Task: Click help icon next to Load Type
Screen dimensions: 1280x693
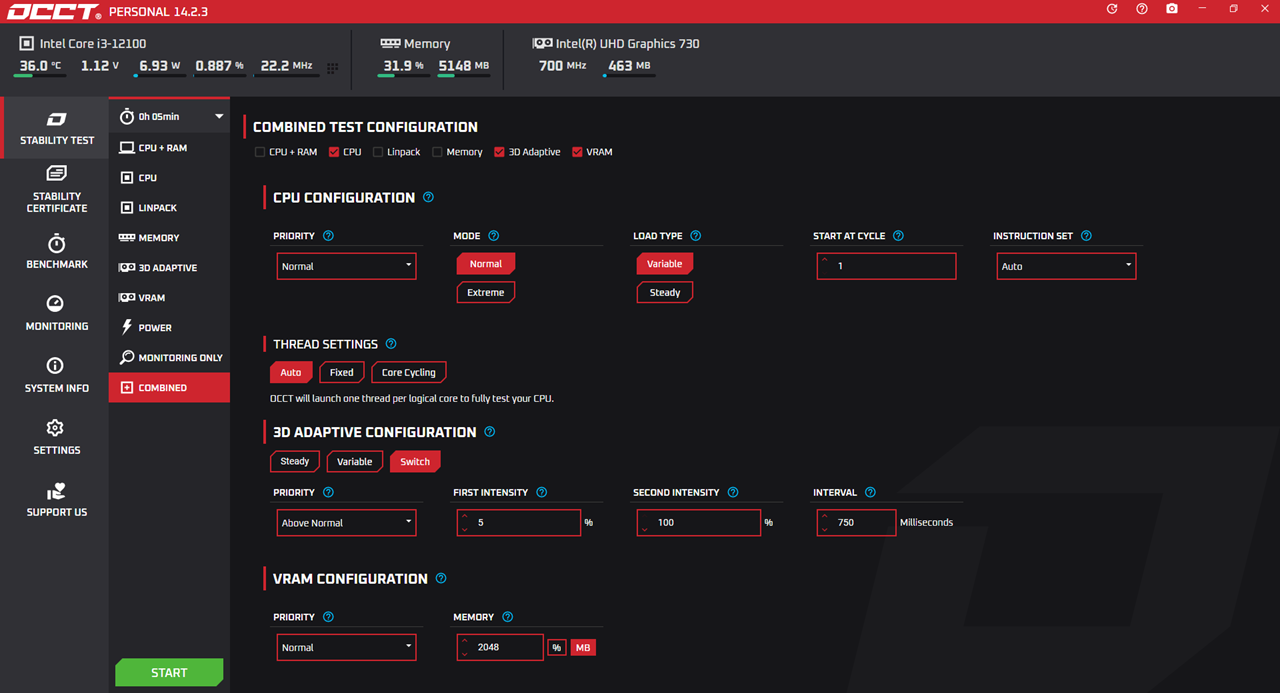Action: point(695,236)
